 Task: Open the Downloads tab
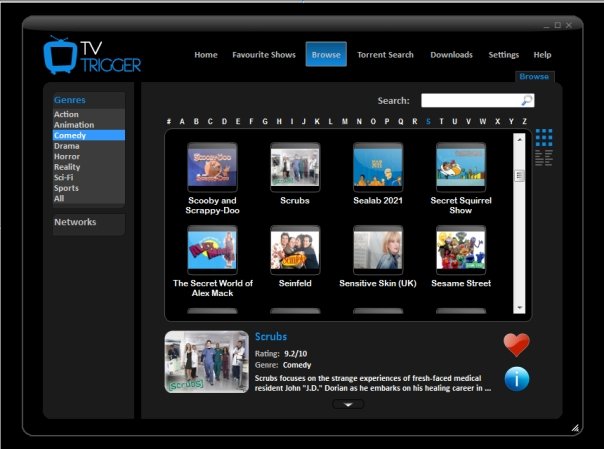click(451, 55)
